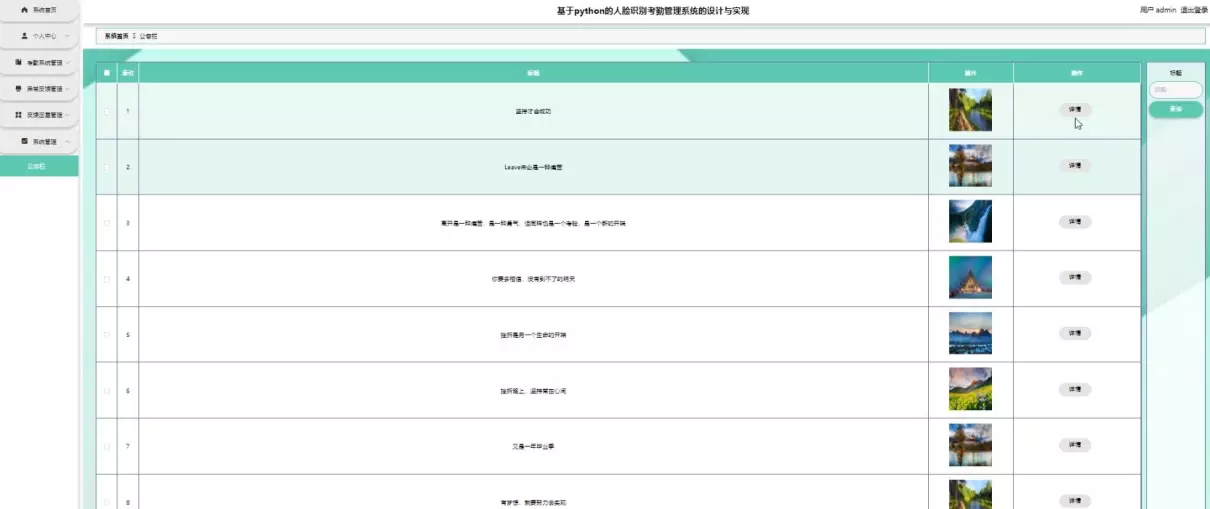Open the row 3 waterfall thumbnail
Image resolution: width=1210 pixels, height=509 pixels.
[x=970, y=222]
